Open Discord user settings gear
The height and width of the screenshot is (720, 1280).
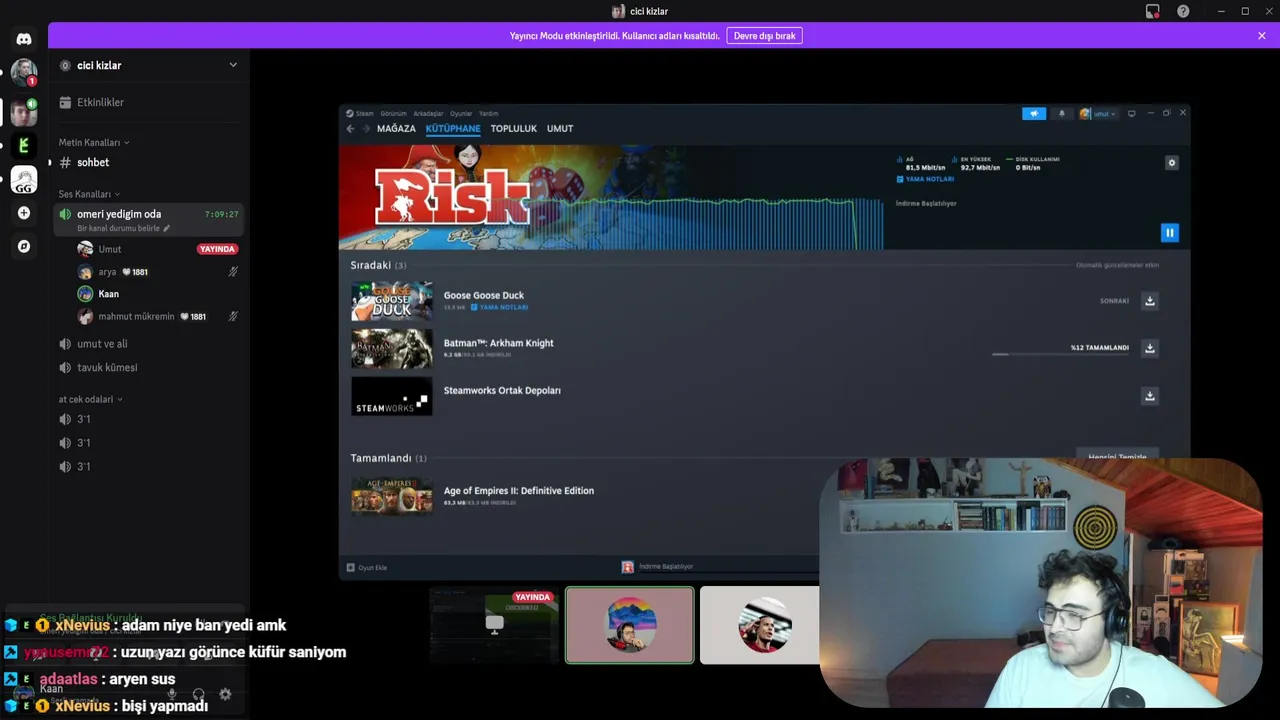[x=225, y=694]
